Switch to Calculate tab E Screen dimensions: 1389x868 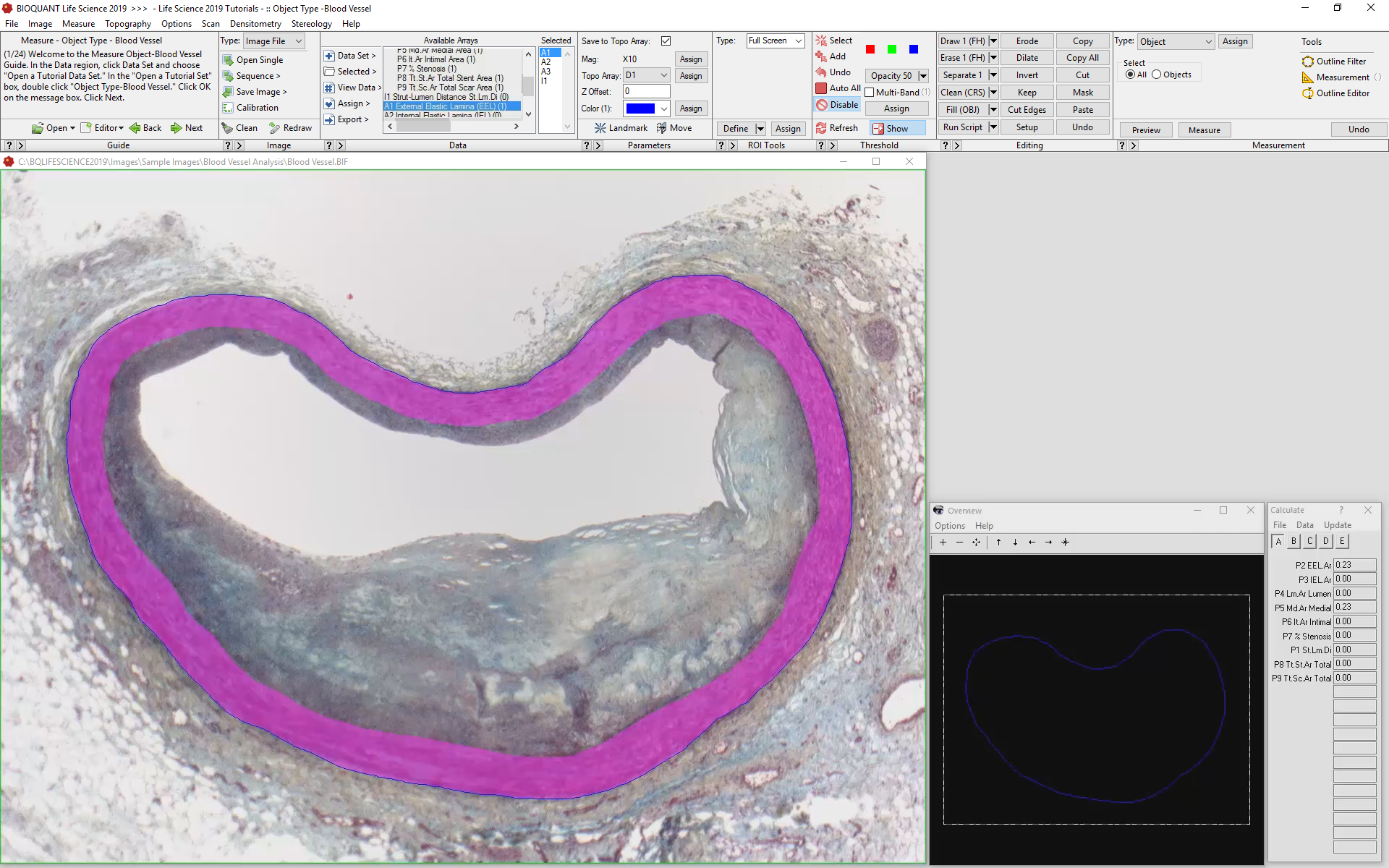(1342, 541)
